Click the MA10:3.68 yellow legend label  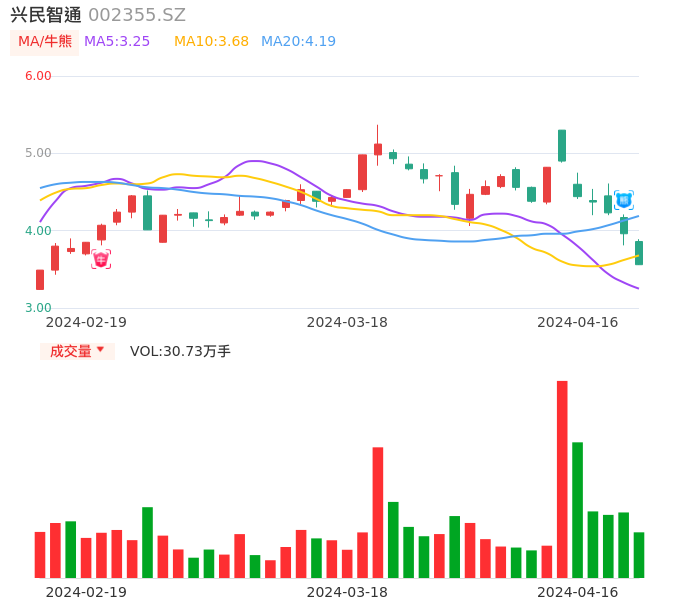[211, 42]
